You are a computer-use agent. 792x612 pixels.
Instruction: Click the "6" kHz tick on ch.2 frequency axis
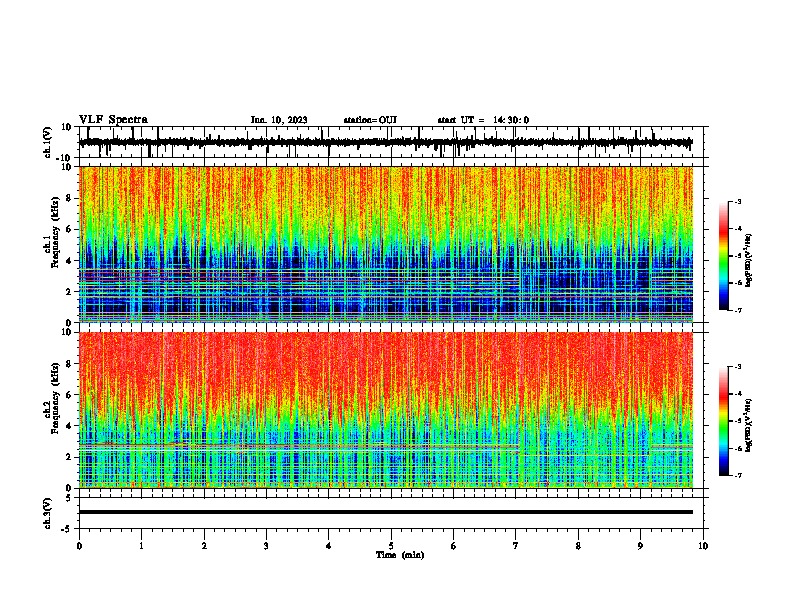(69, 395)
